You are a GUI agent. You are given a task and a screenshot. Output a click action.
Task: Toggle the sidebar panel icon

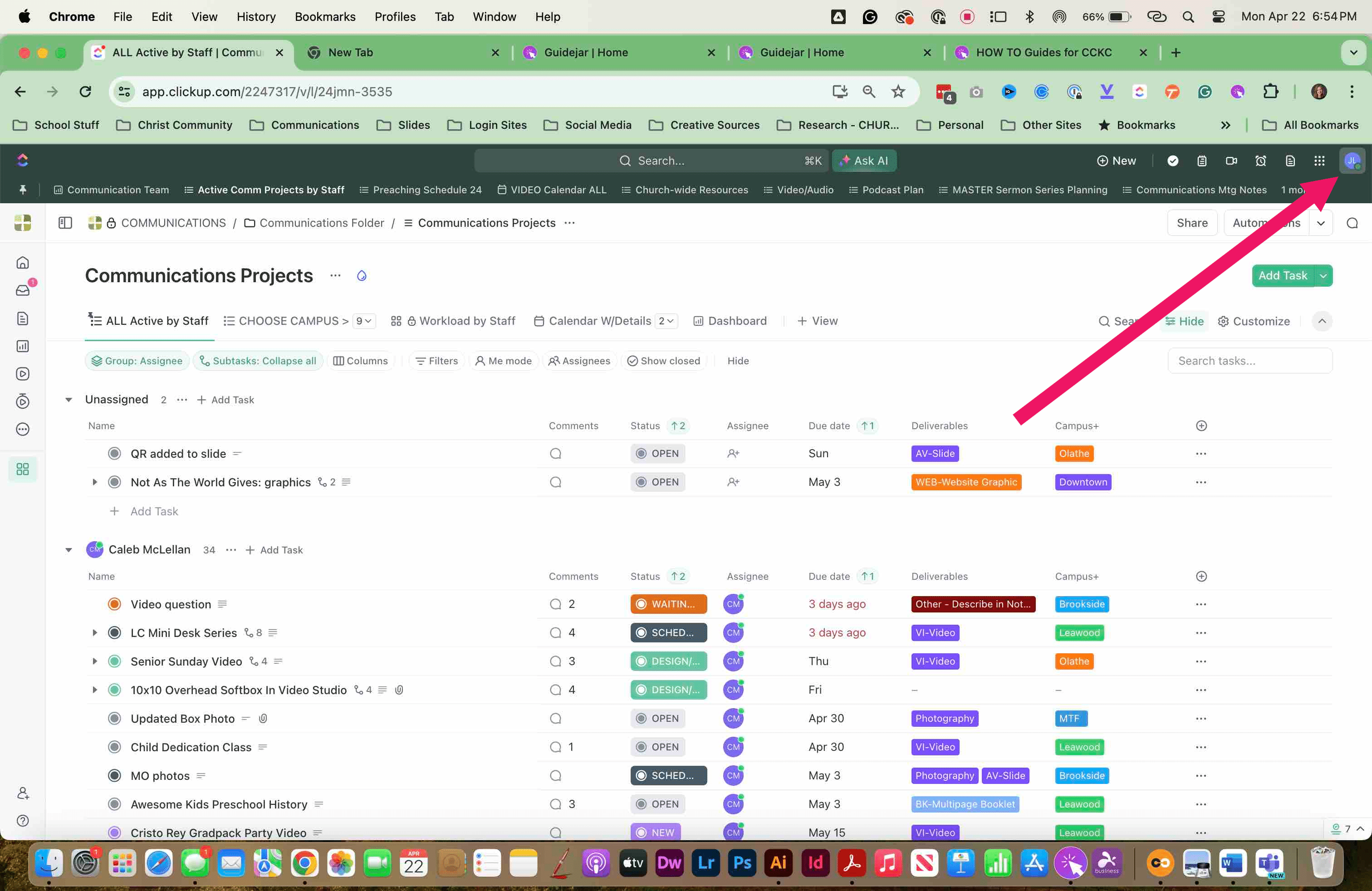[65, 222]
